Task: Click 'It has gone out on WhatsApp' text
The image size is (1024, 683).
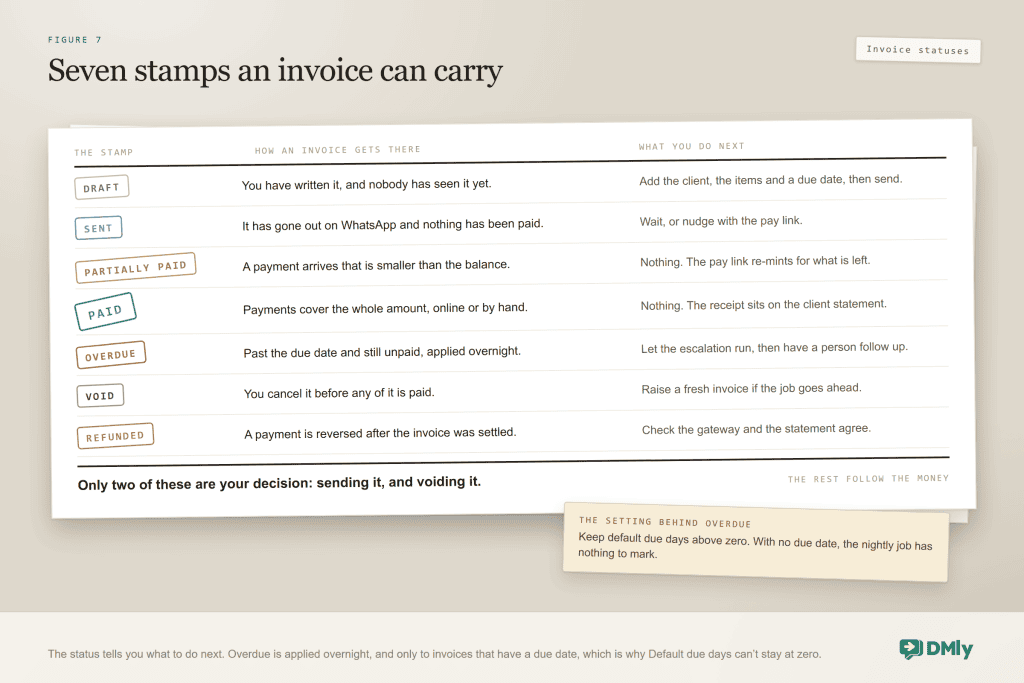Action: pyautogui.click(x=392, y=225)
